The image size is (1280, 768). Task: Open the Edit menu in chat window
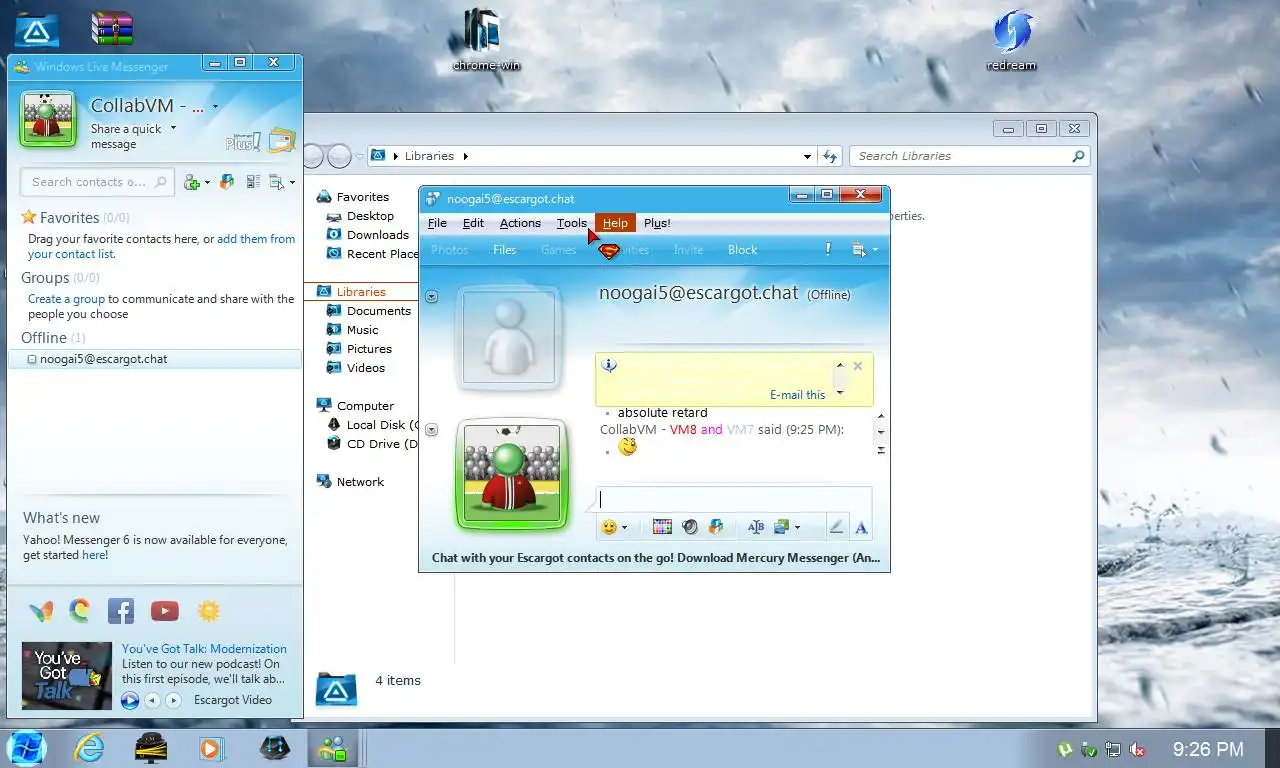point(473,223)
